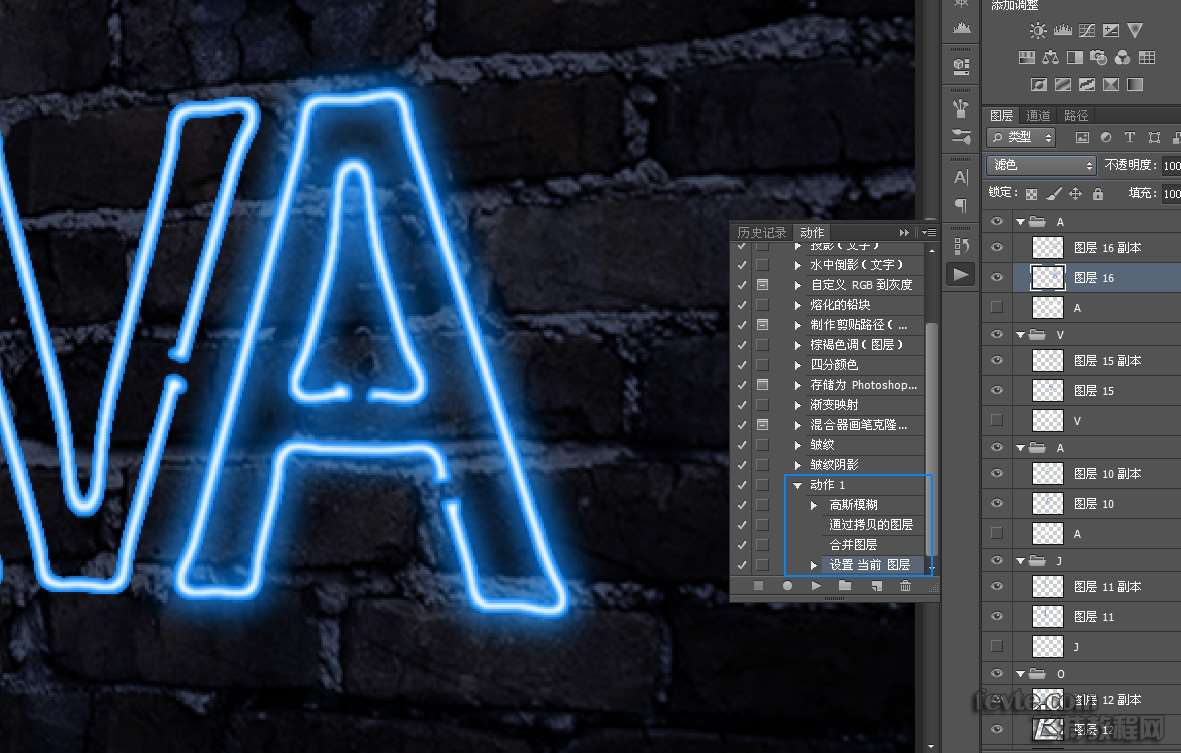This screenshot has height=753, width=1181.
Task: Add a Brightness/Contrast adjustment
Action: 1038,30
